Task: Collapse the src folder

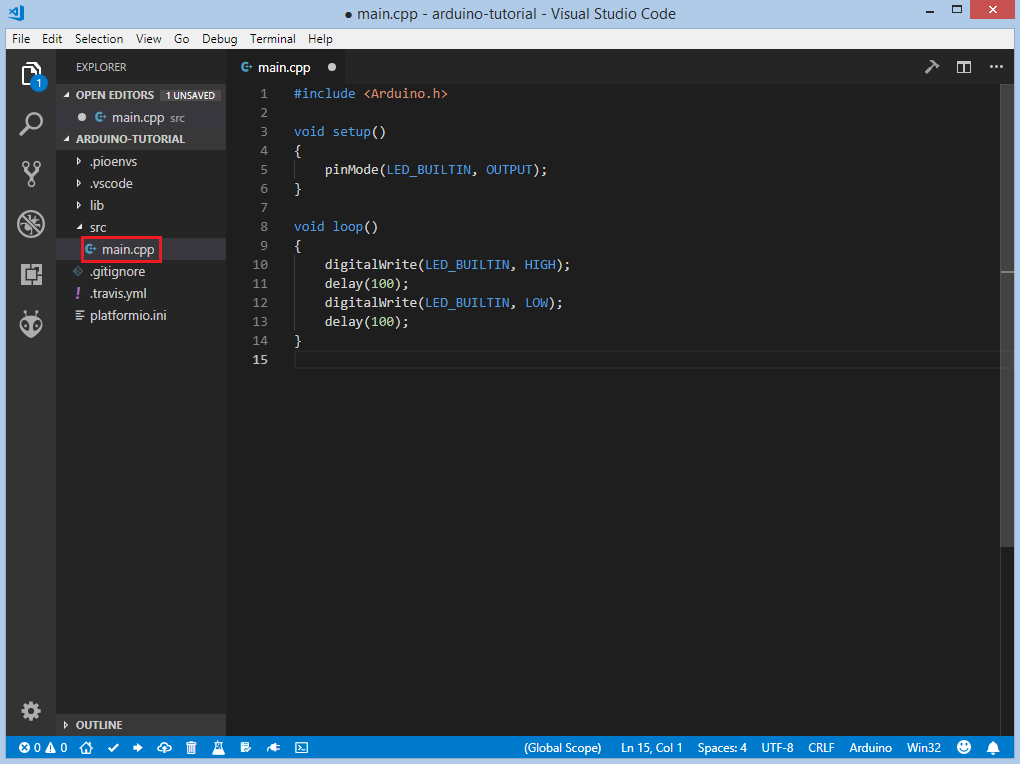Action: [79, 227]
